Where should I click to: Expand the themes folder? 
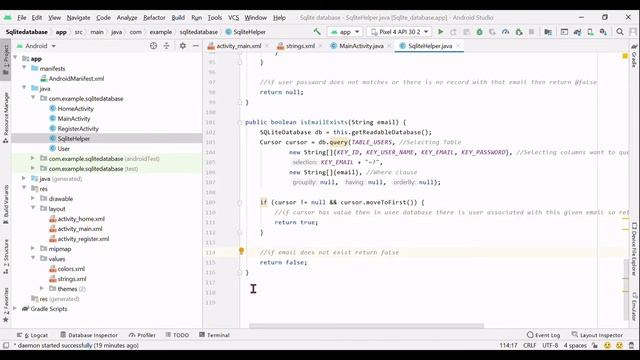click(42, 289)
